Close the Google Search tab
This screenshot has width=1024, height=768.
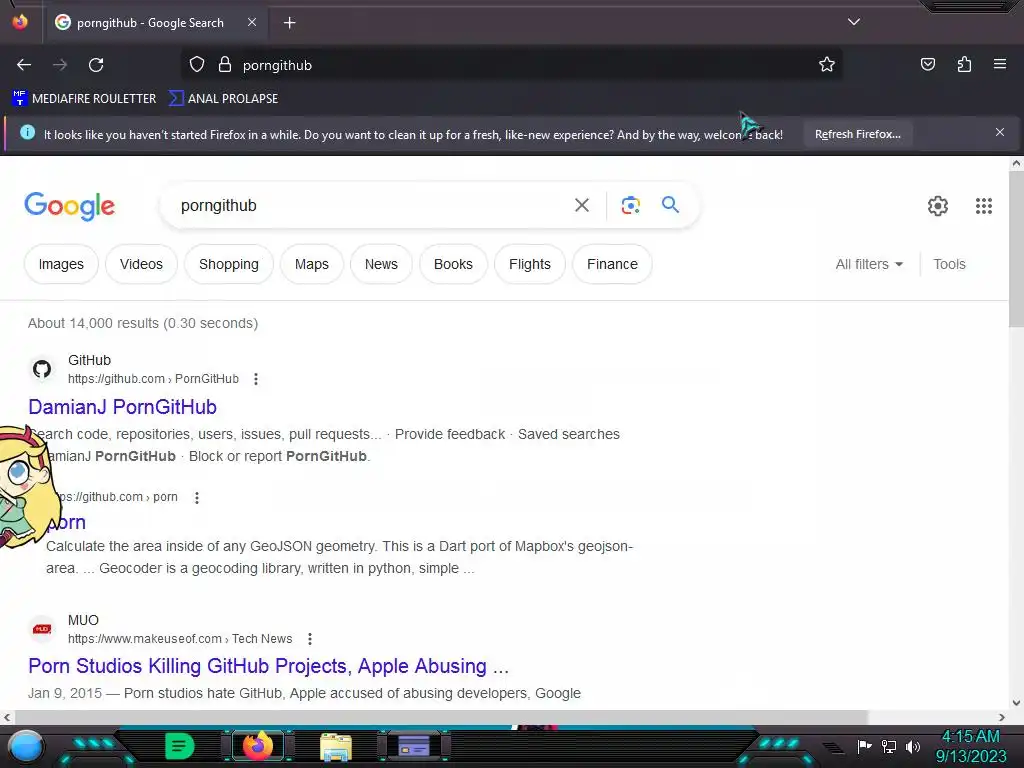point(252,22)
